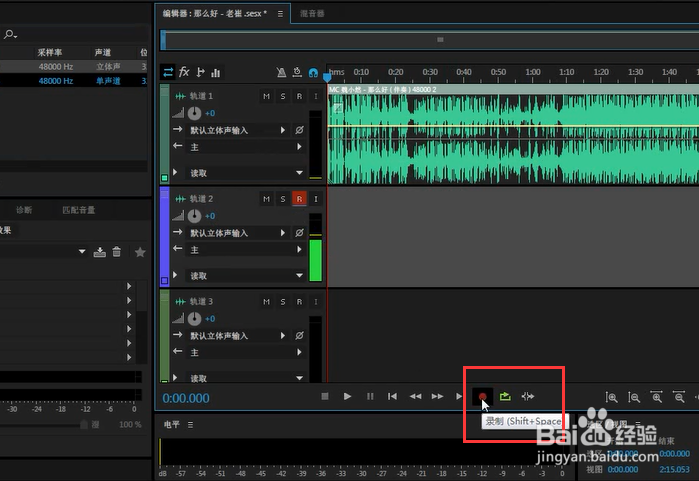Viewport: 699px width, 481px height.
Task: Zoom out time icon
Action: click(x=679, y=396)
